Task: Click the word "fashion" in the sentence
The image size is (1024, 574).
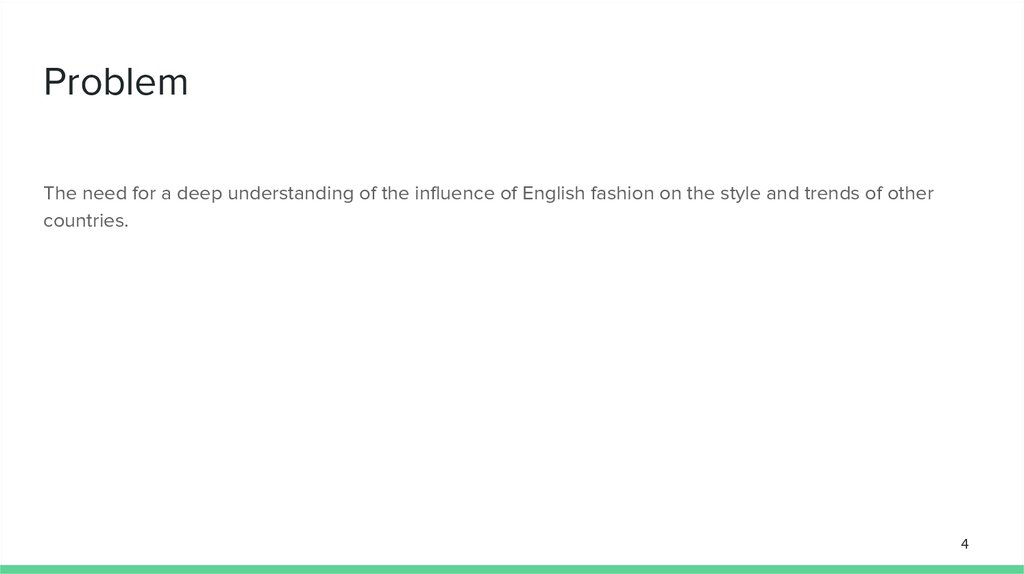Action: (x=622, y=193)
